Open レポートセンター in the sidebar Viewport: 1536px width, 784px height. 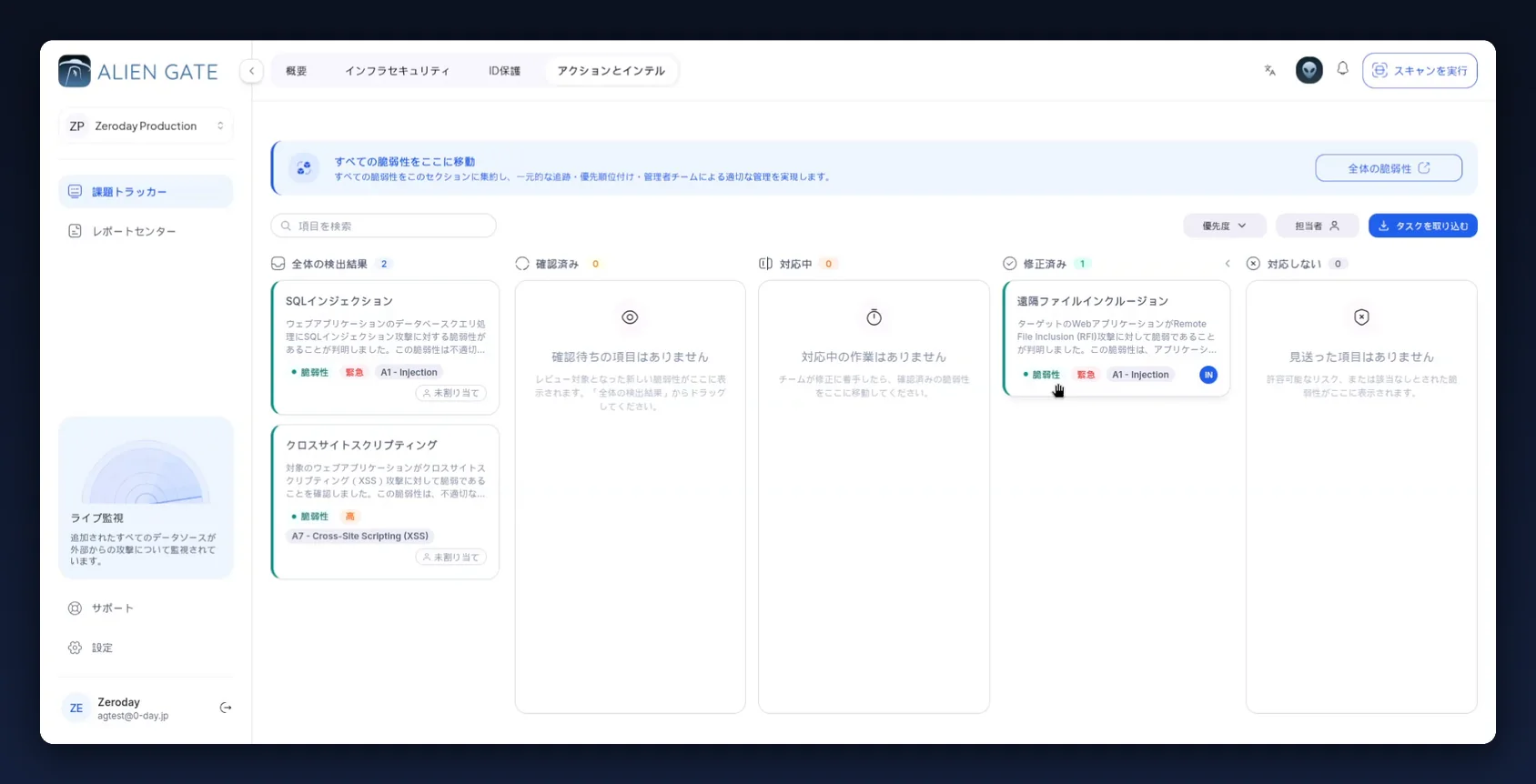tap(146, 231)
